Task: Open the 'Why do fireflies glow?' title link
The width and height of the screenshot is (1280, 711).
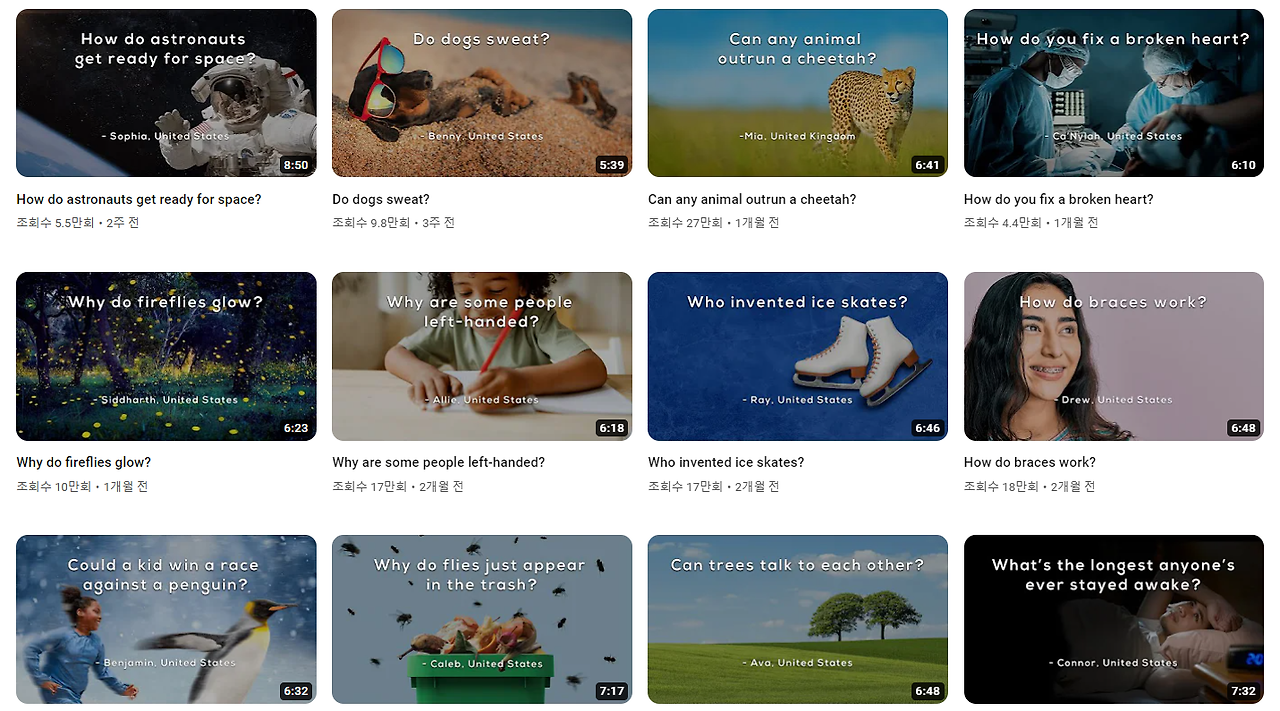Action: click(x=84, y=462)
